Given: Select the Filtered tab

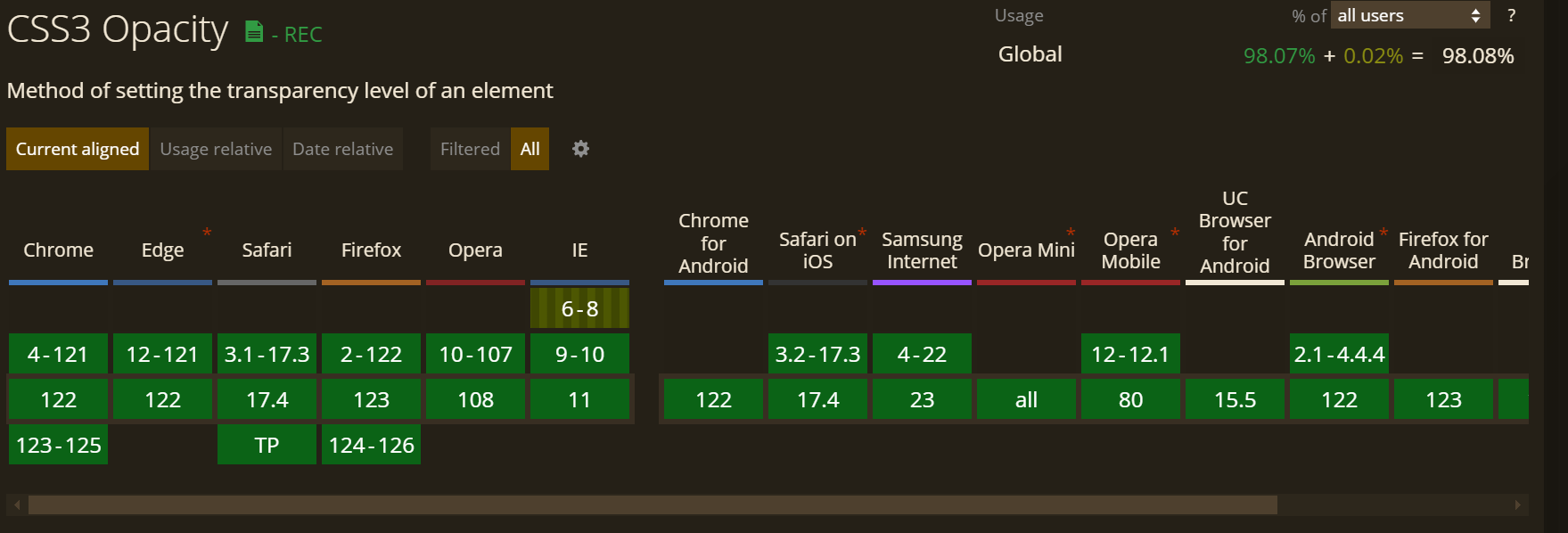Looking at the screenshot, I should (x=470, y=149).
